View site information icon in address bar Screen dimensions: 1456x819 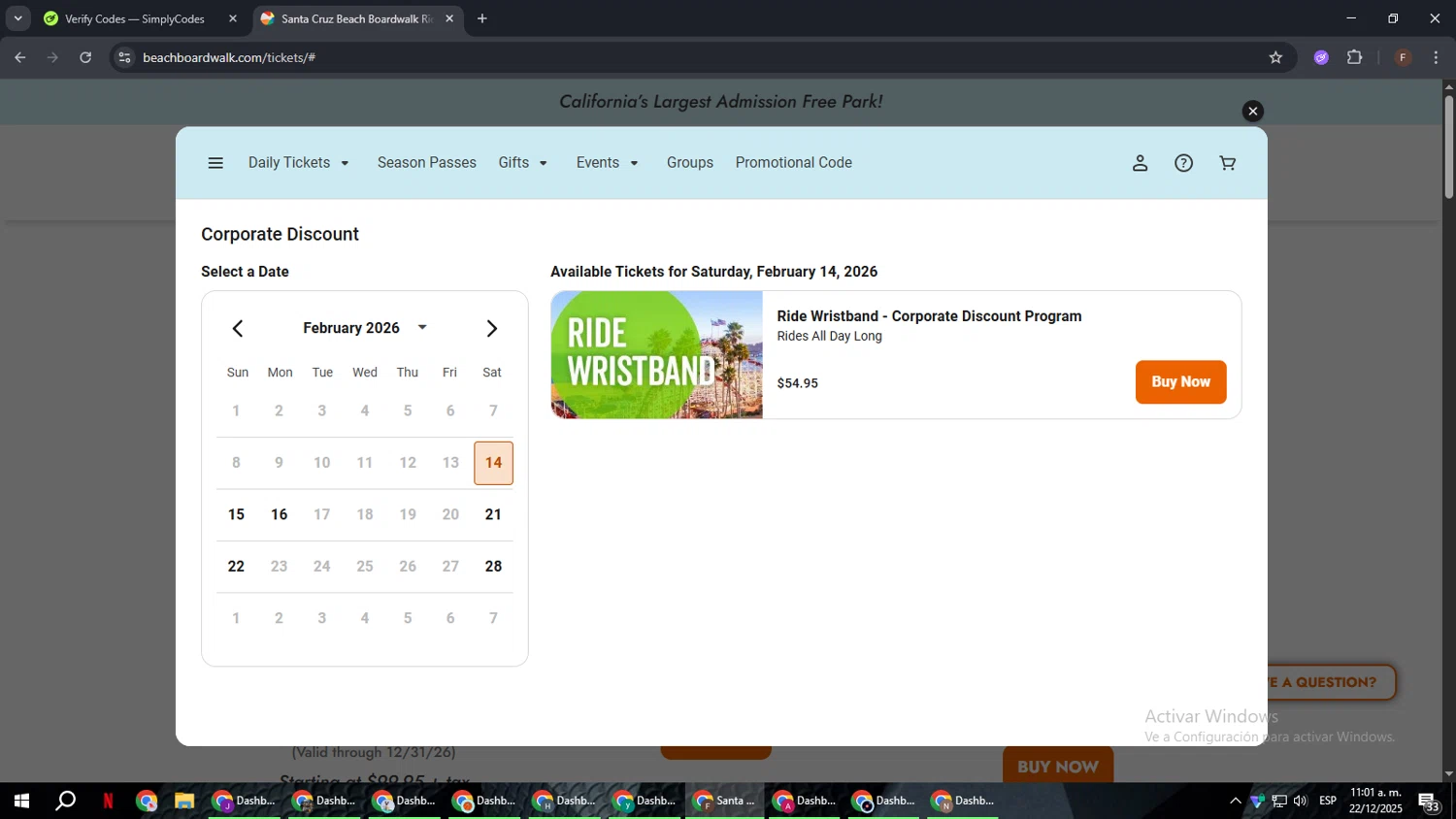(x=124, y=57)
